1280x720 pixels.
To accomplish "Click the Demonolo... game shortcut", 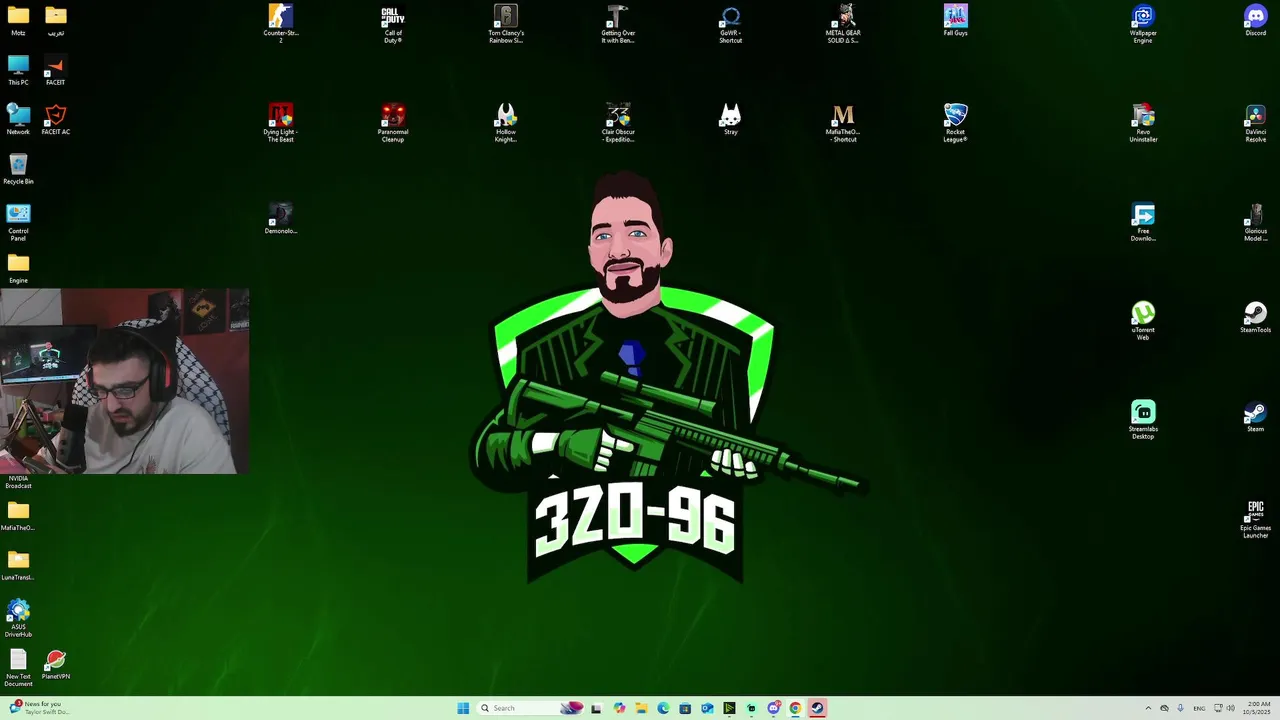I will pyautogui.click(x=281, y=219).
